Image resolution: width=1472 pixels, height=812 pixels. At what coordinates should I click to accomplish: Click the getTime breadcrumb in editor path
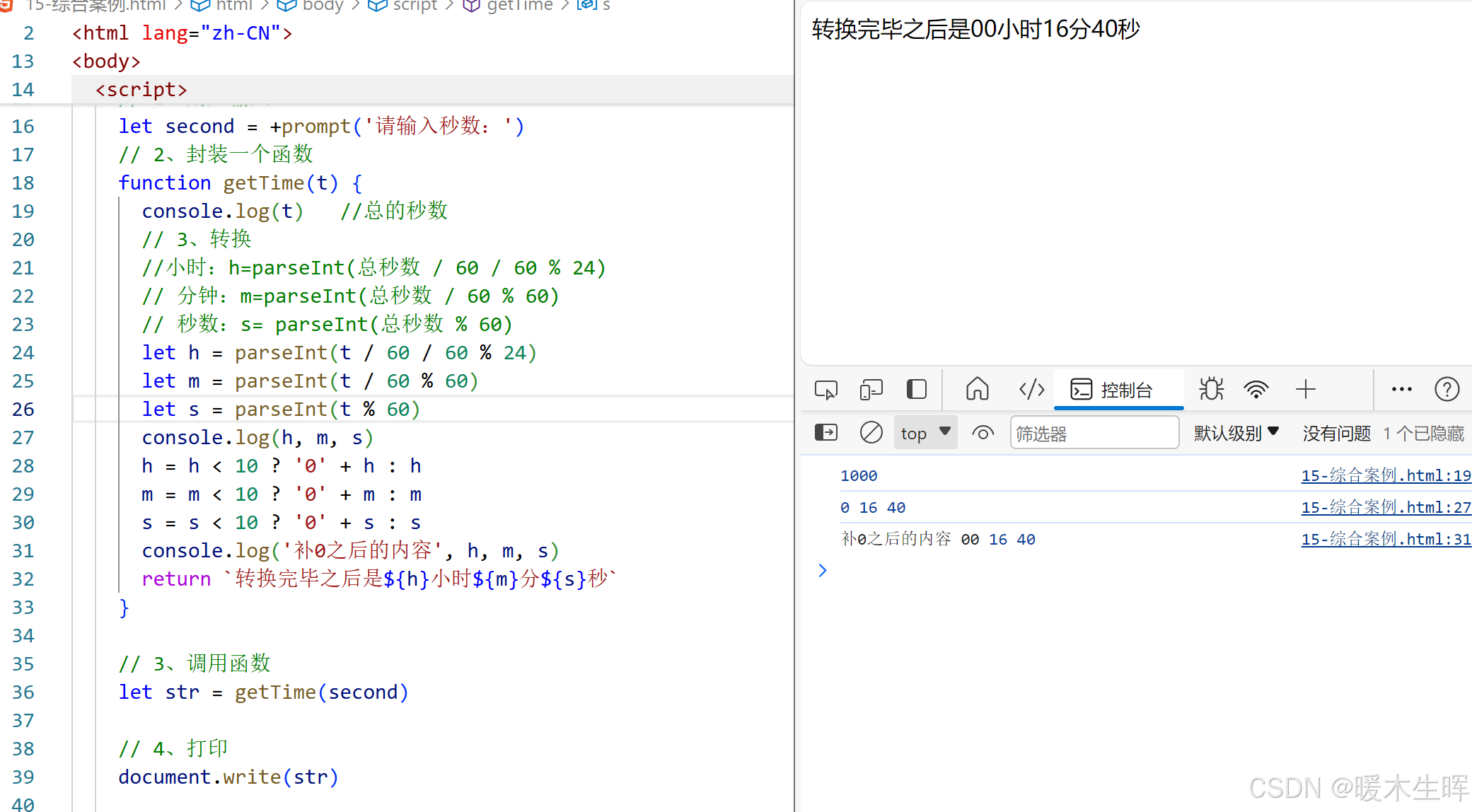tap(519, 6)
